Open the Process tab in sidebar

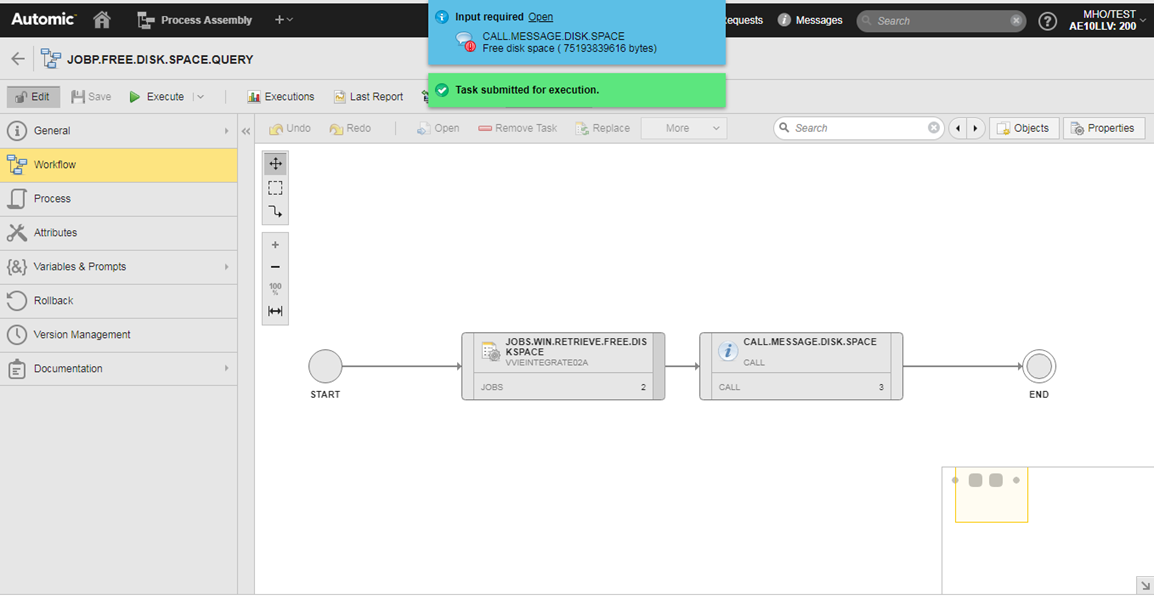pos(52,199)
